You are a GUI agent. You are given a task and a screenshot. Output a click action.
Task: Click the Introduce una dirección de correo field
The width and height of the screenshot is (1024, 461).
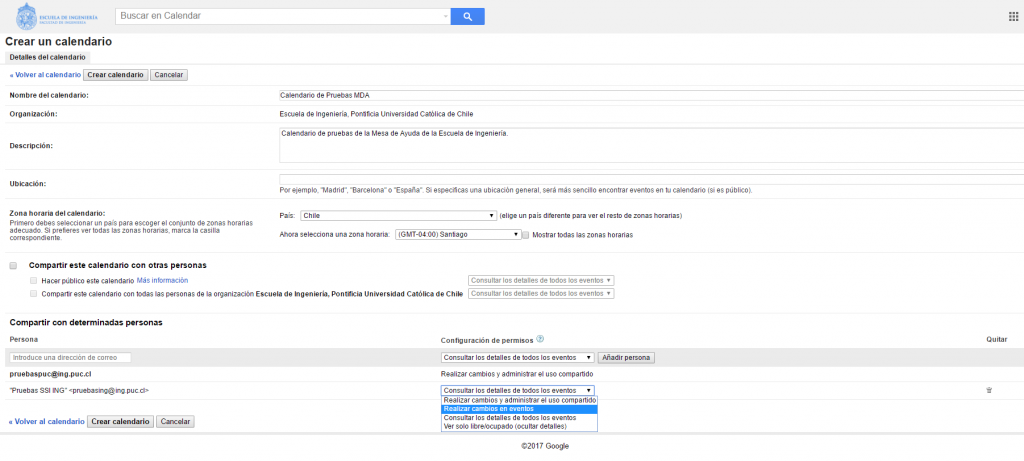pos(71,358)
